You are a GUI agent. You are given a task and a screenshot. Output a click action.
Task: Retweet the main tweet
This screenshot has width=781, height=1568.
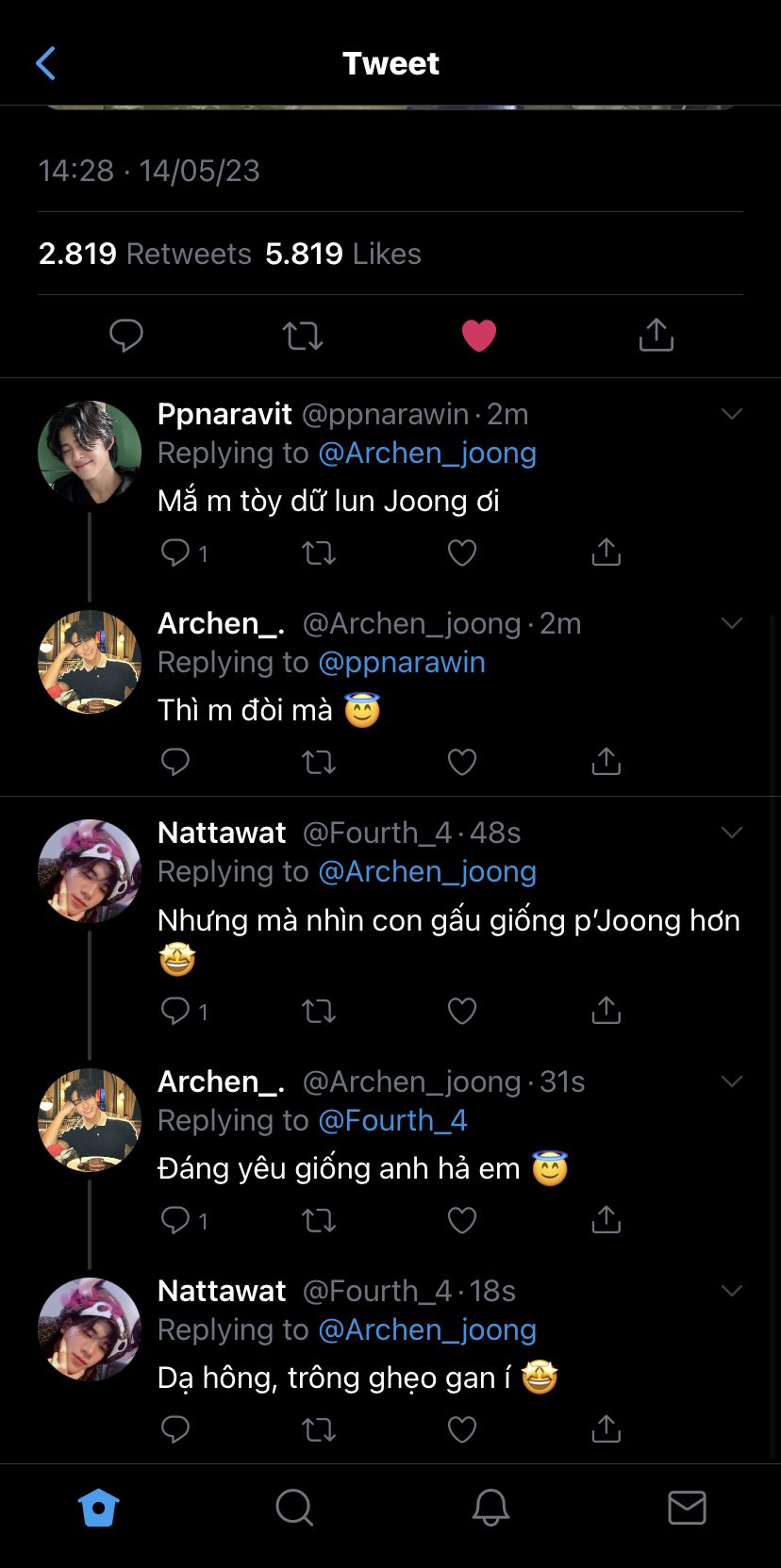click(x=303, y=335)
